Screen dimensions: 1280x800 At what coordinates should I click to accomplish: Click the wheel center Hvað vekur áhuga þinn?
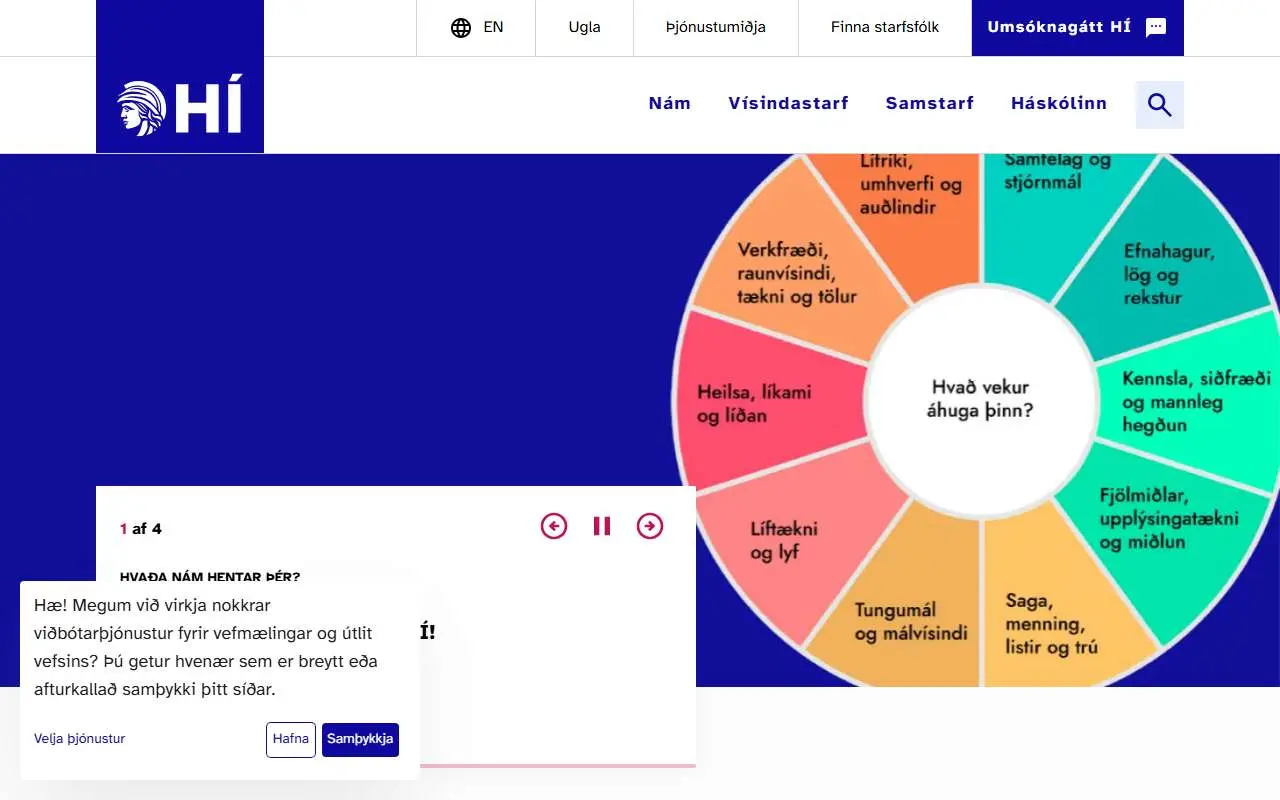[x=980, y=399]
